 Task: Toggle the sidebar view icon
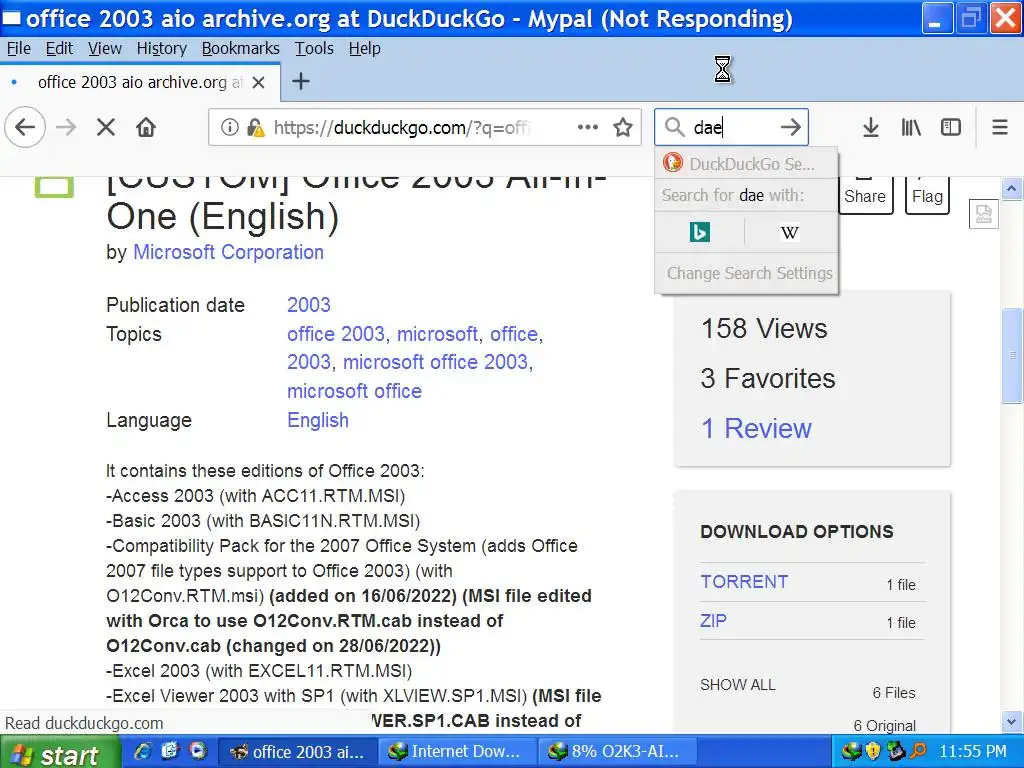click(951, 127)
